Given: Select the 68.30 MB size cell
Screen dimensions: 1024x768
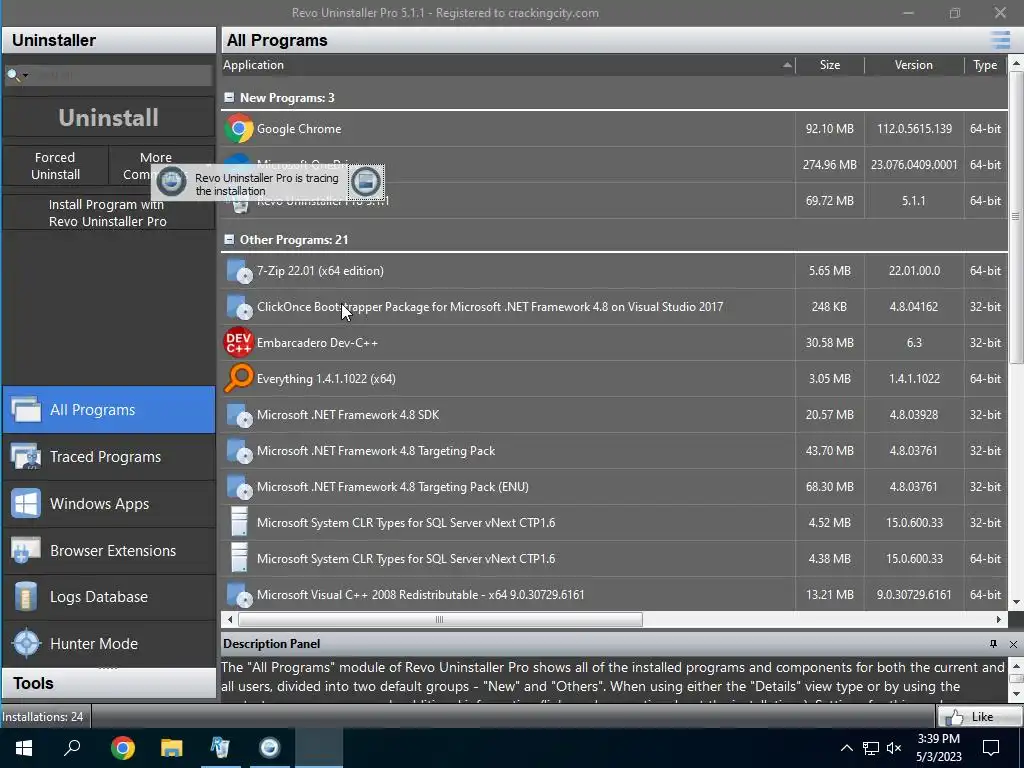Looking at the screenshot, I should click(829, 487).
